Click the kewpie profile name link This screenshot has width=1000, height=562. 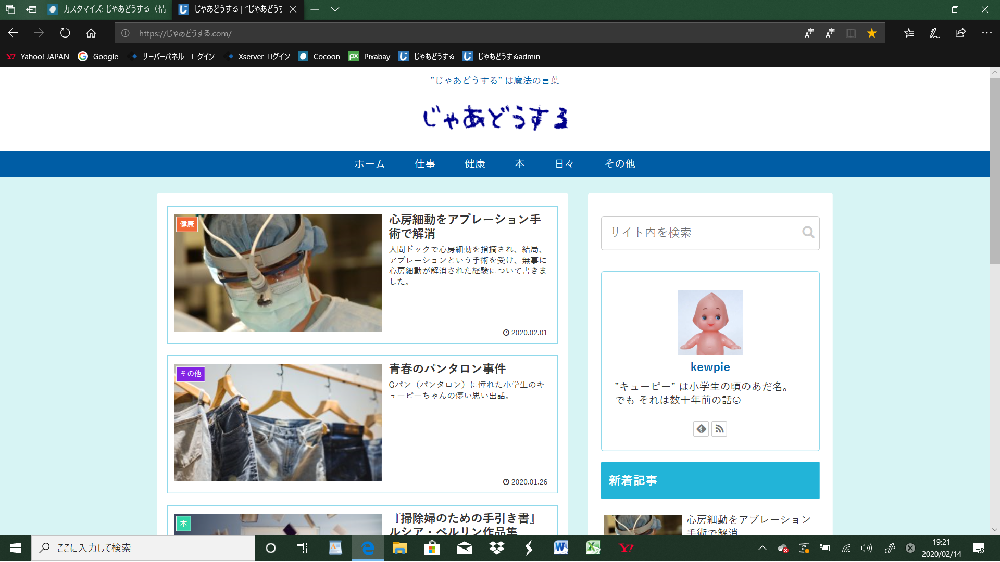tap(710, 368)
